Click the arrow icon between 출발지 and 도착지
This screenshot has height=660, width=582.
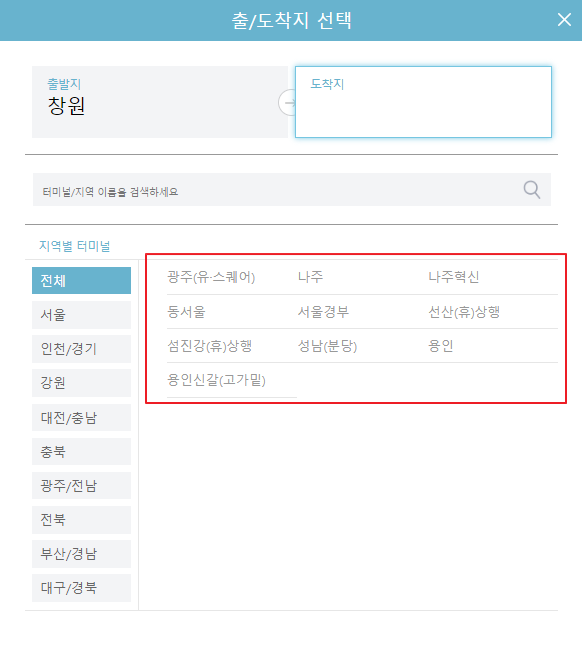click(289, 102)
